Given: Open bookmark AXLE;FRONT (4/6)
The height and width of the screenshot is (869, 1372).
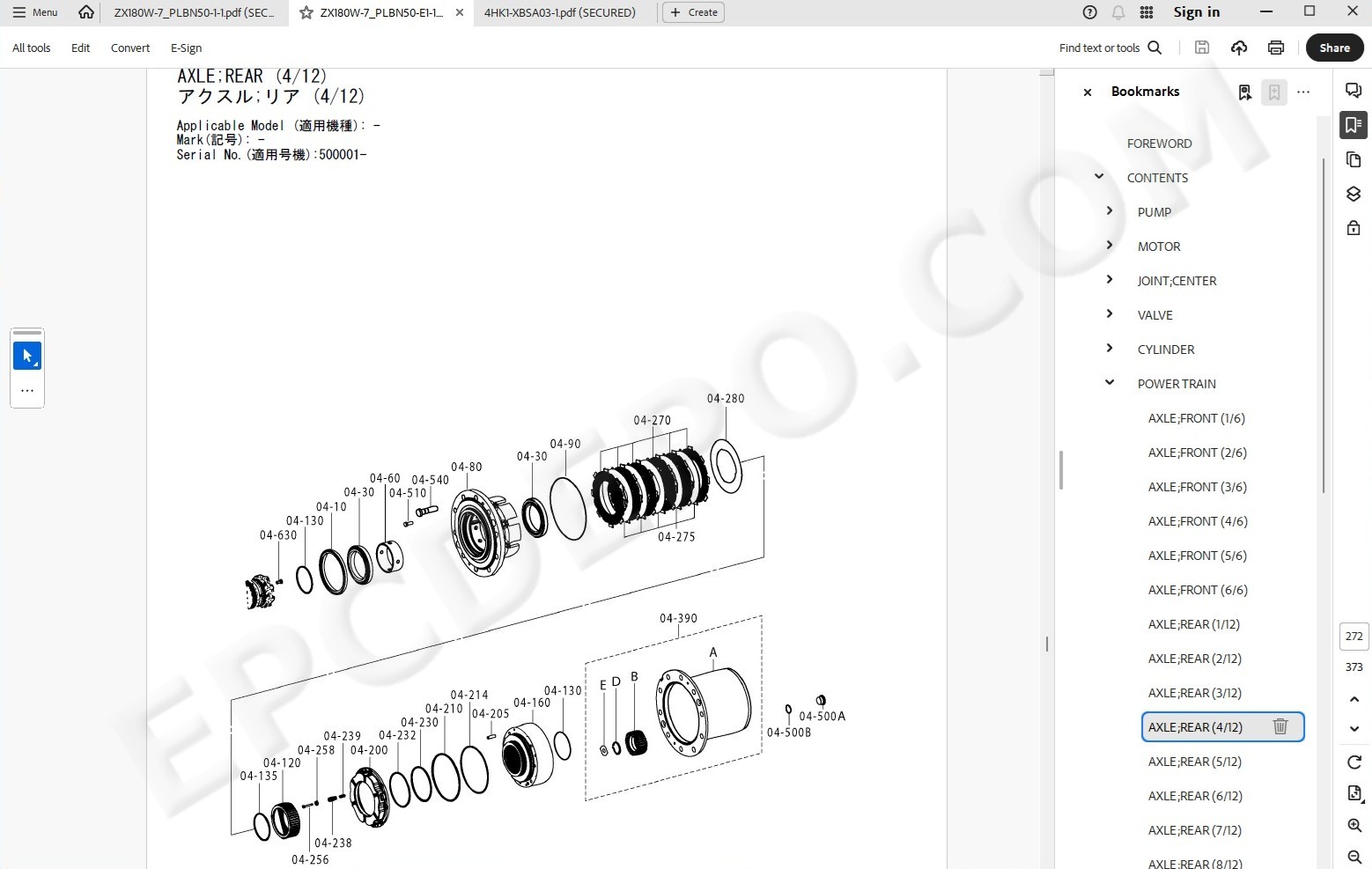Looking at the screenshot, I should tap(1198, 521).
